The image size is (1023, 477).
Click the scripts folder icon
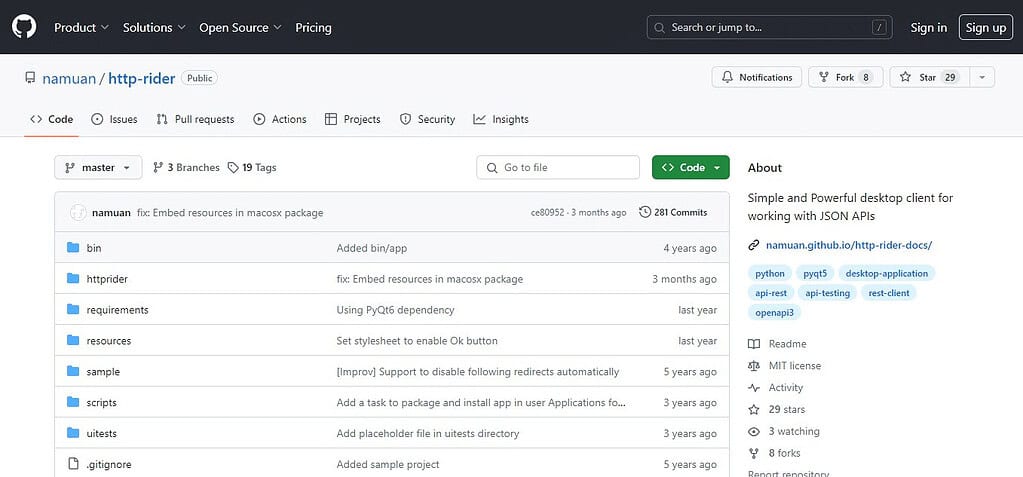click(x=73, y=402)
